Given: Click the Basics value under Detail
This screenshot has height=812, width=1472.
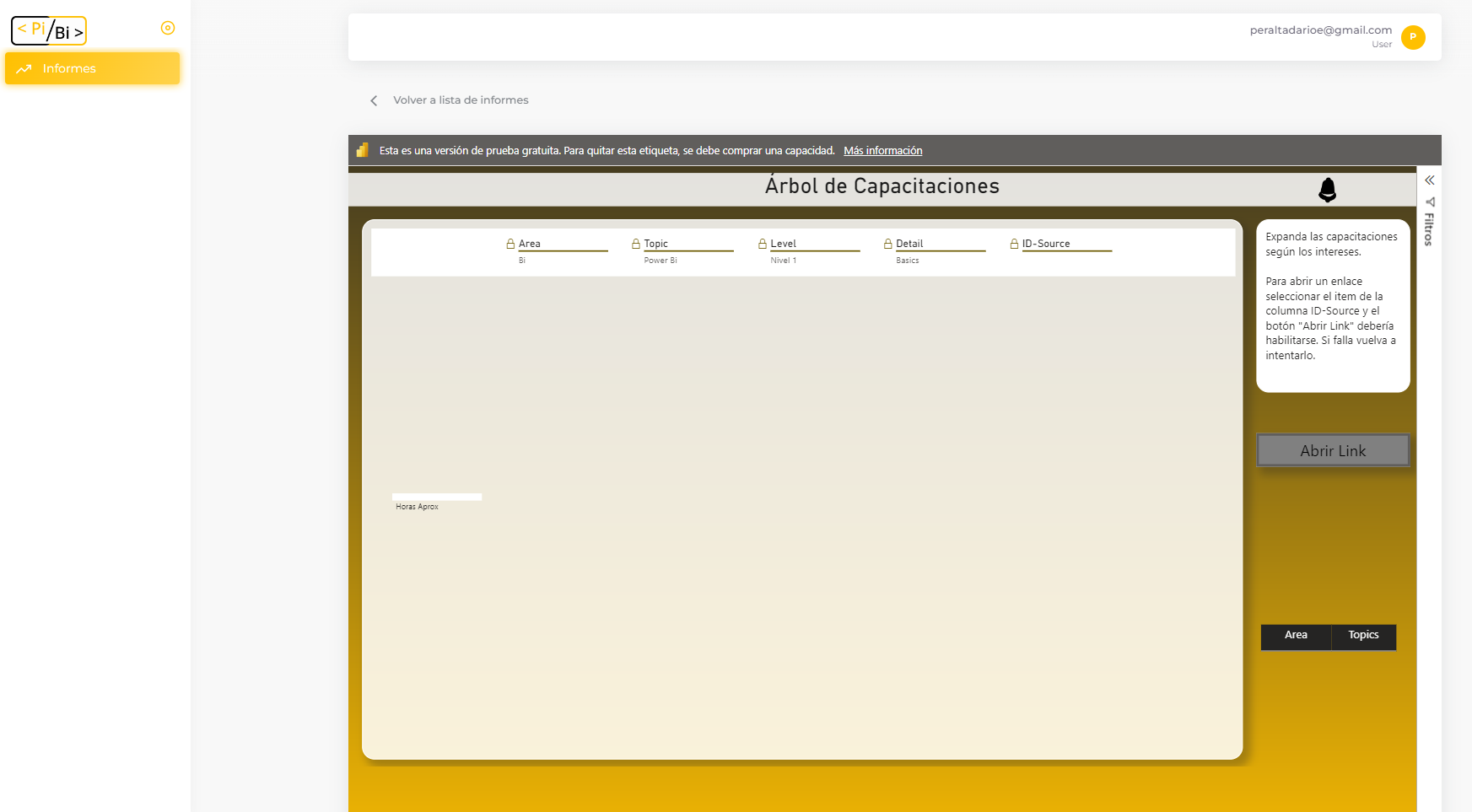Looking at the screenshot, I should (x=908, y=261).
